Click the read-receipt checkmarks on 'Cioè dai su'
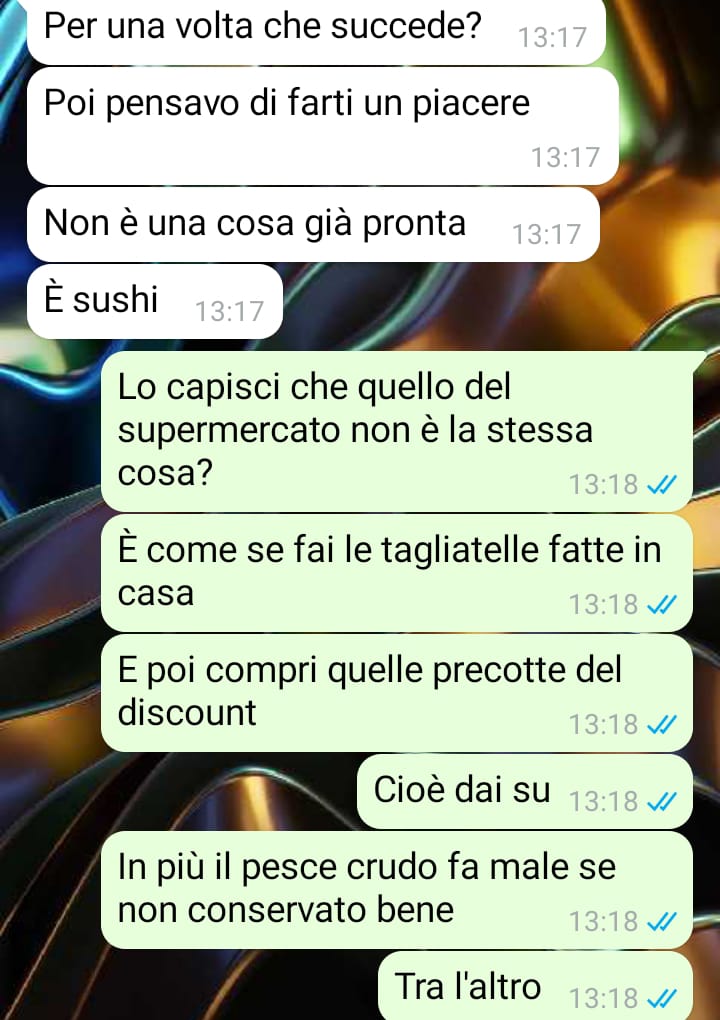The image size is (720, 1020). [x=662, y=802]
